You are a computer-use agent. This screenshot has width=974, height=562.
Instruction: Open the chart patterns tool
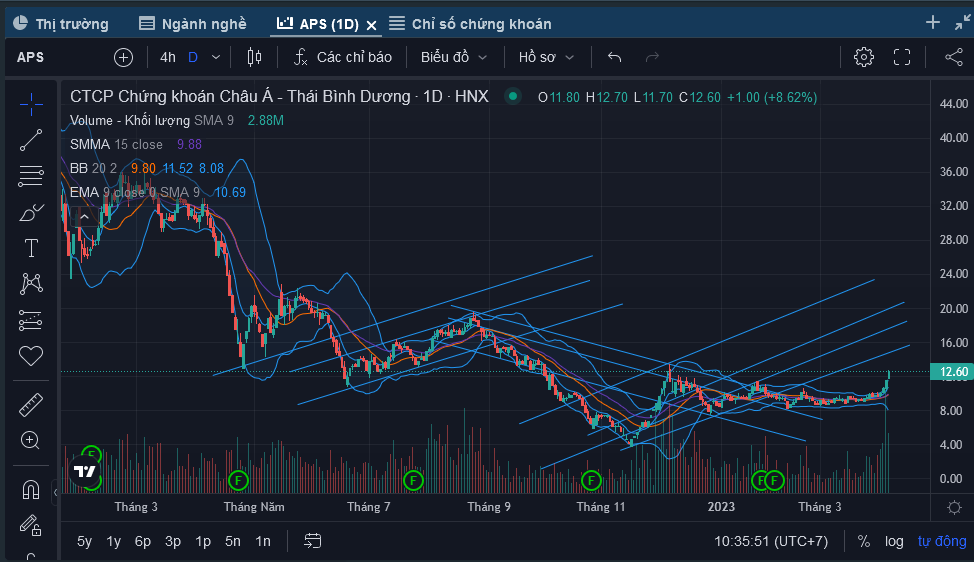30,284
